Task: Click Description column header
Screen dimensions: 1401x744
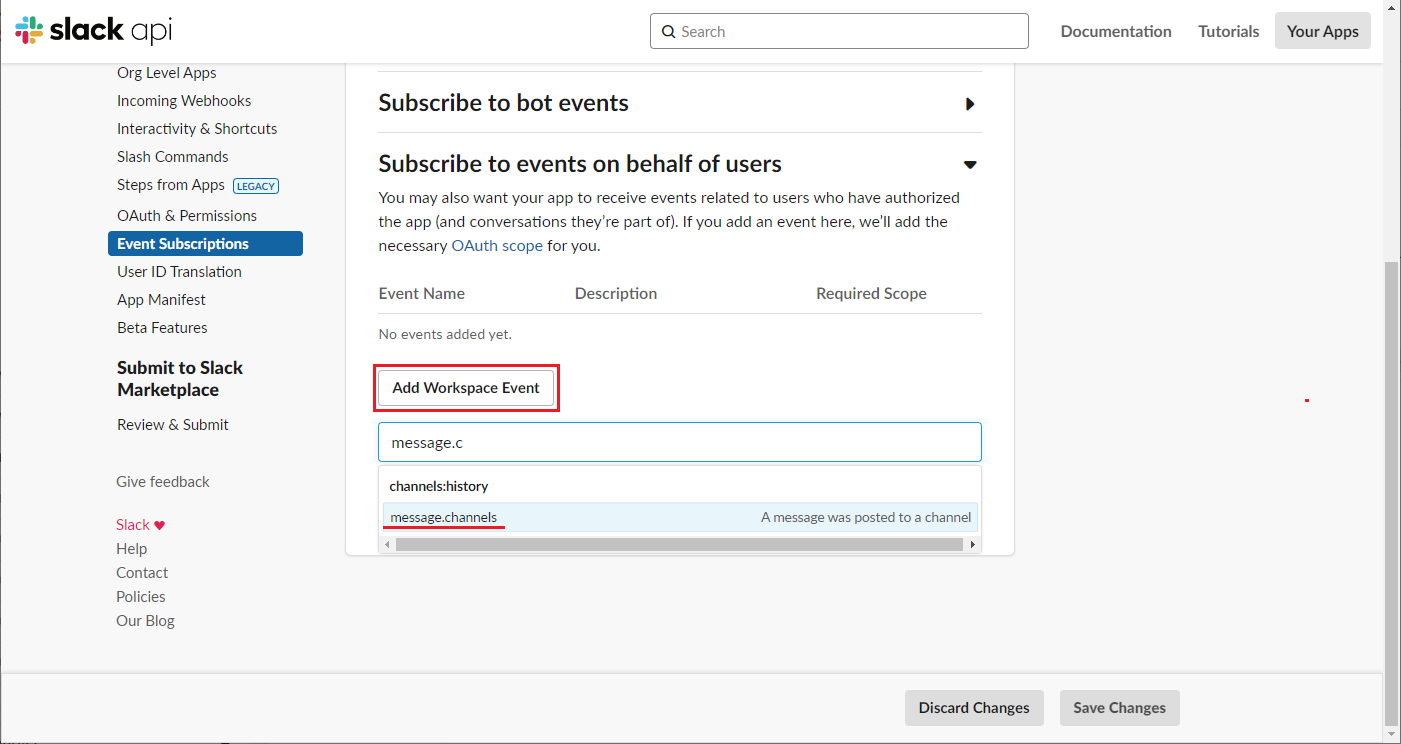Action: tap(616, 294)
